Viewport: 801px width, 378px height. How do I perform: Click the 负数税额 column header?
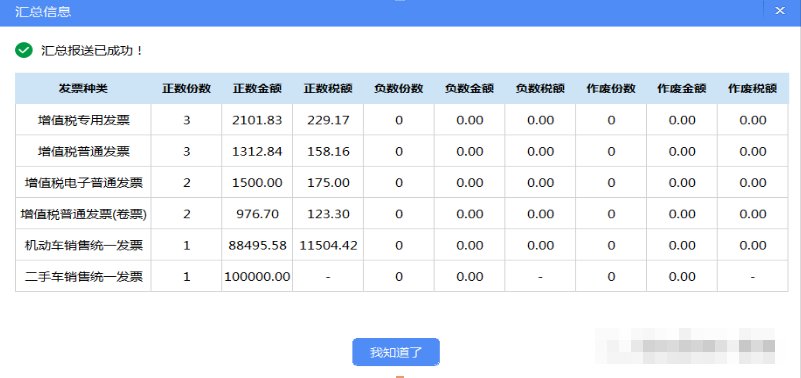pos(540,88)
